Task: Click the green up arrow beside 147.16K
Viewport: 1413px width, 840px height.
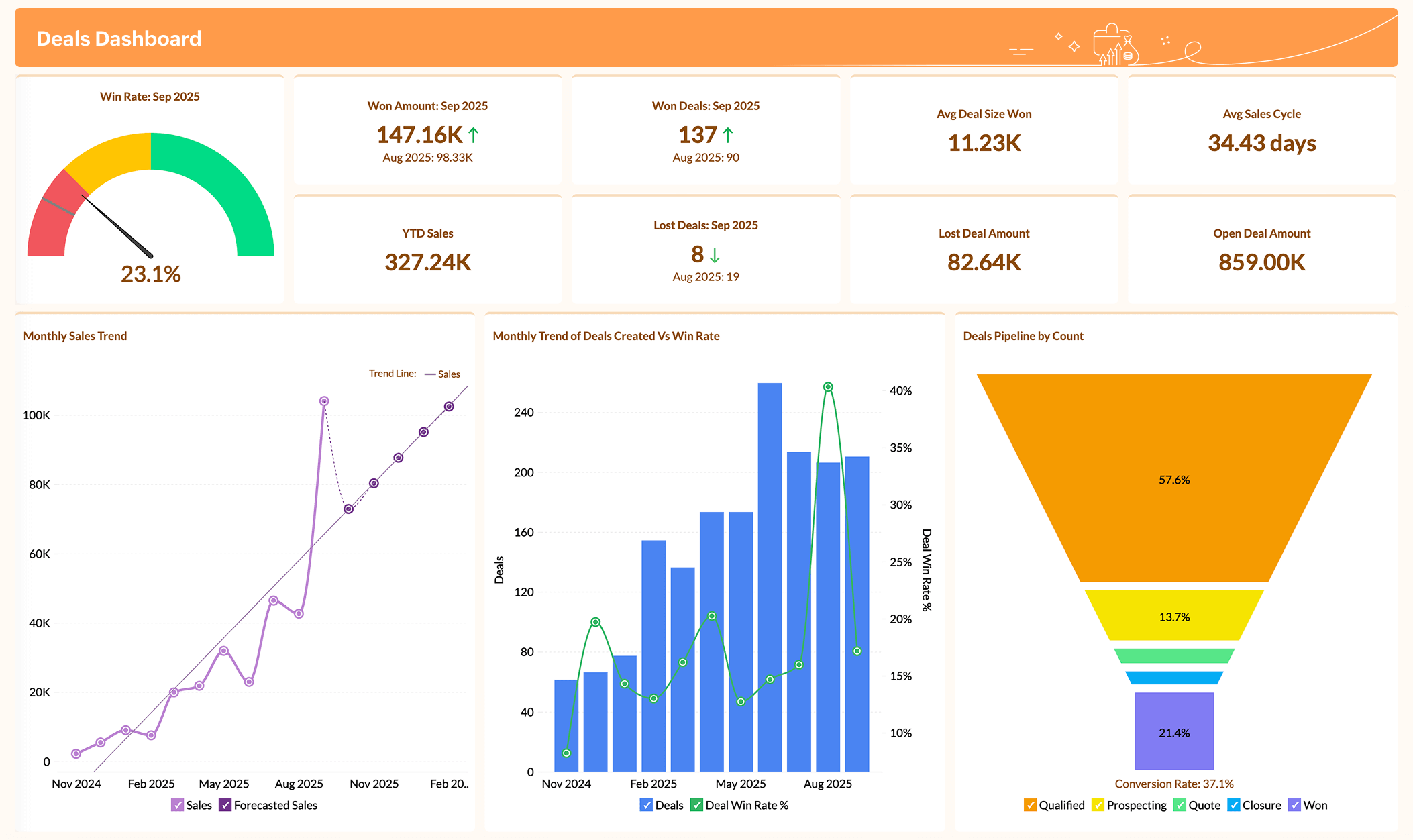Action: [x=474, y=134]
